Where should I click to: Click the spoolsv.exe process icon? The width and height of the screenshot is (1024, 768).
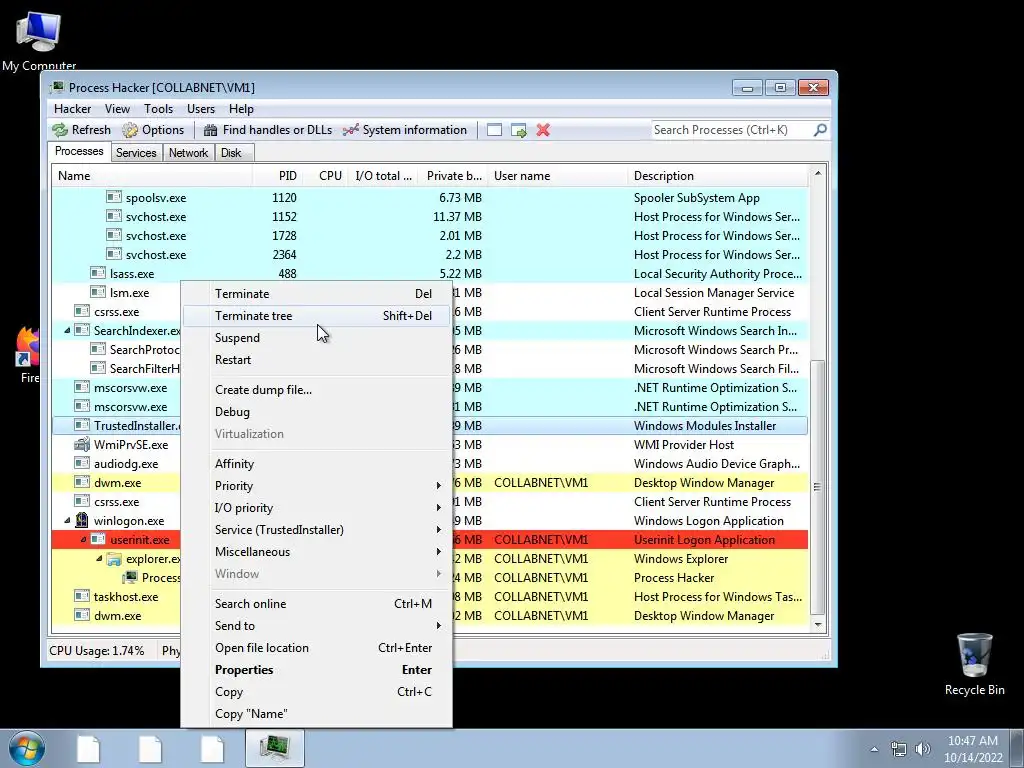114,197
